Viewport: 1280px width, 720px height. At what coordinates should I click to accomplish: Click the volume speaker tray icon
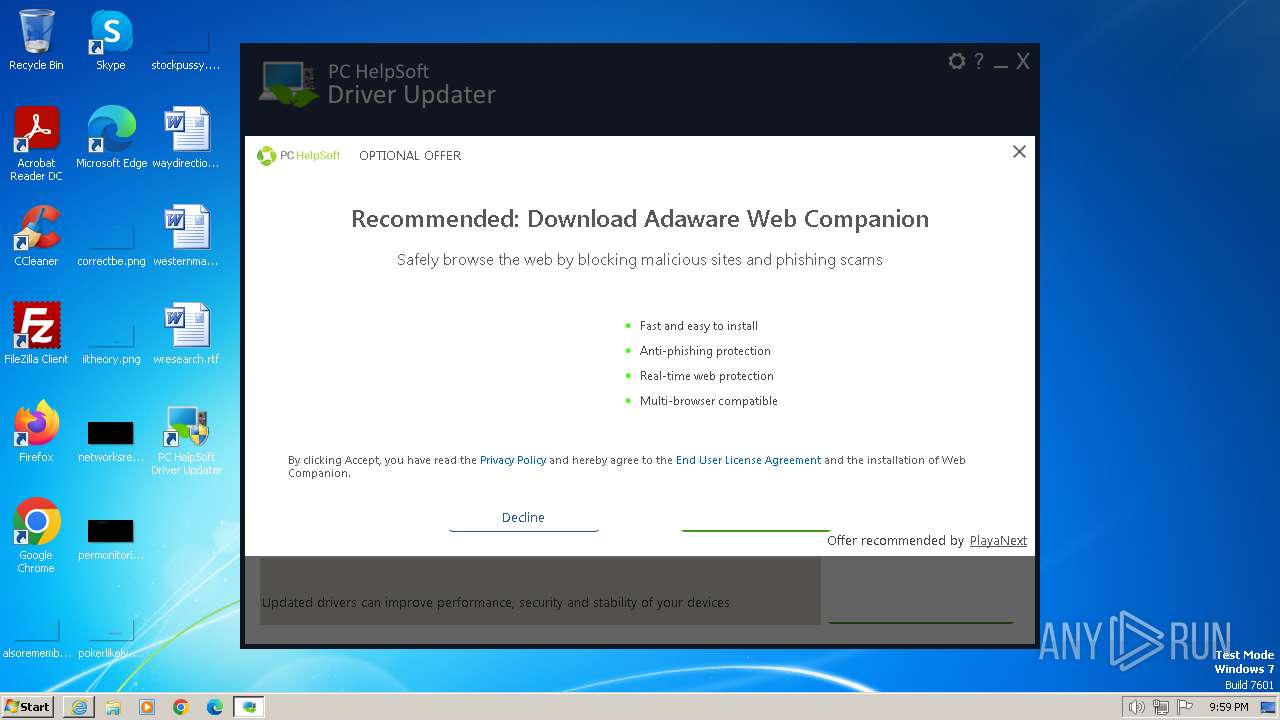1136,707
